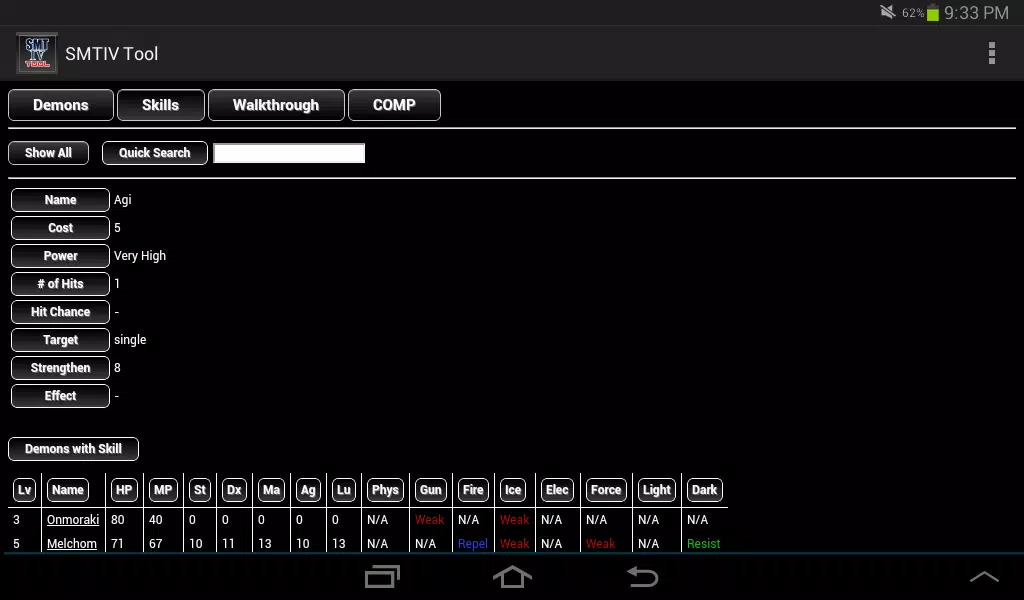The width and height of the screenshot is (1024, 600).
Task: Go to Android home screen
Action: 513,577
